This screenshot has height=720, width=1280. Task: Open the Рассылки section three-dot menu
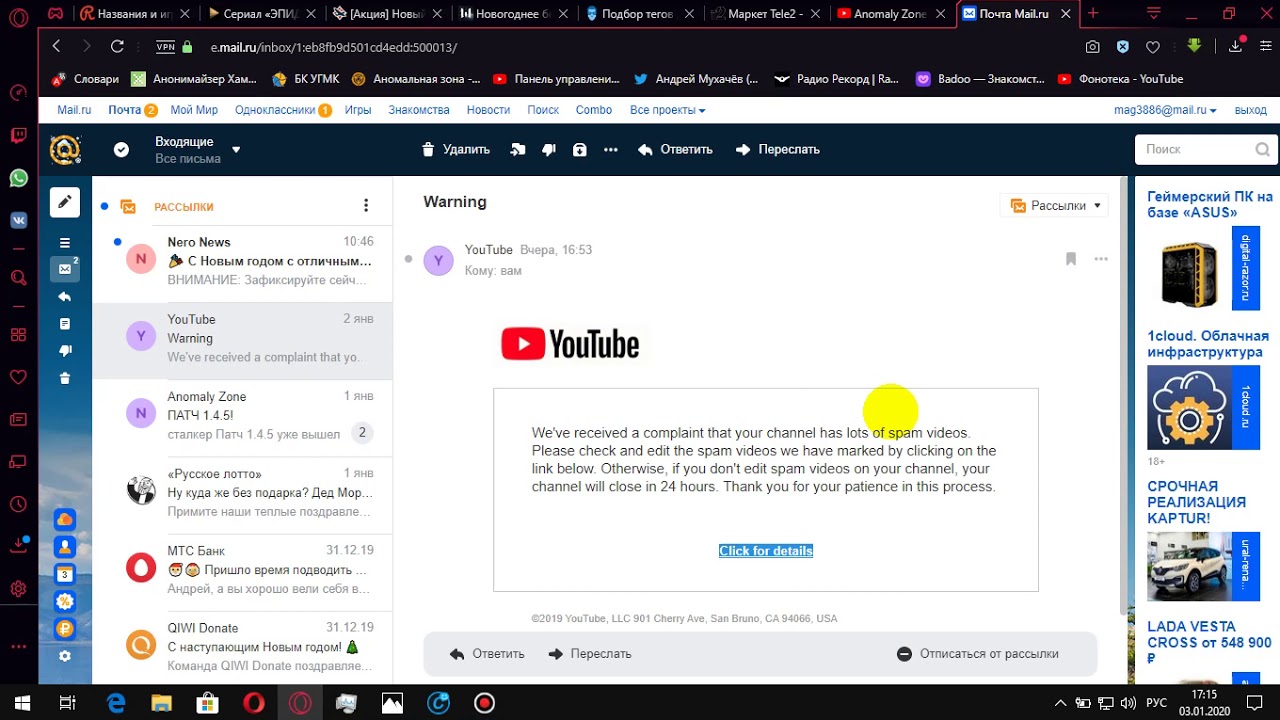tap(366, 206)
